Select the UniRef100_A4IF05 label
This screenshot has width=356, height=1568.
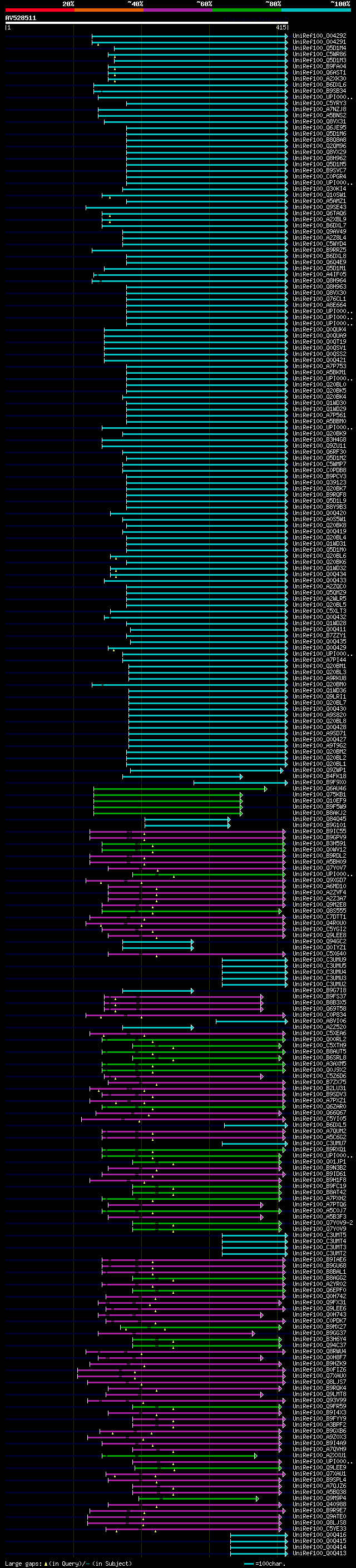(319, 275)
